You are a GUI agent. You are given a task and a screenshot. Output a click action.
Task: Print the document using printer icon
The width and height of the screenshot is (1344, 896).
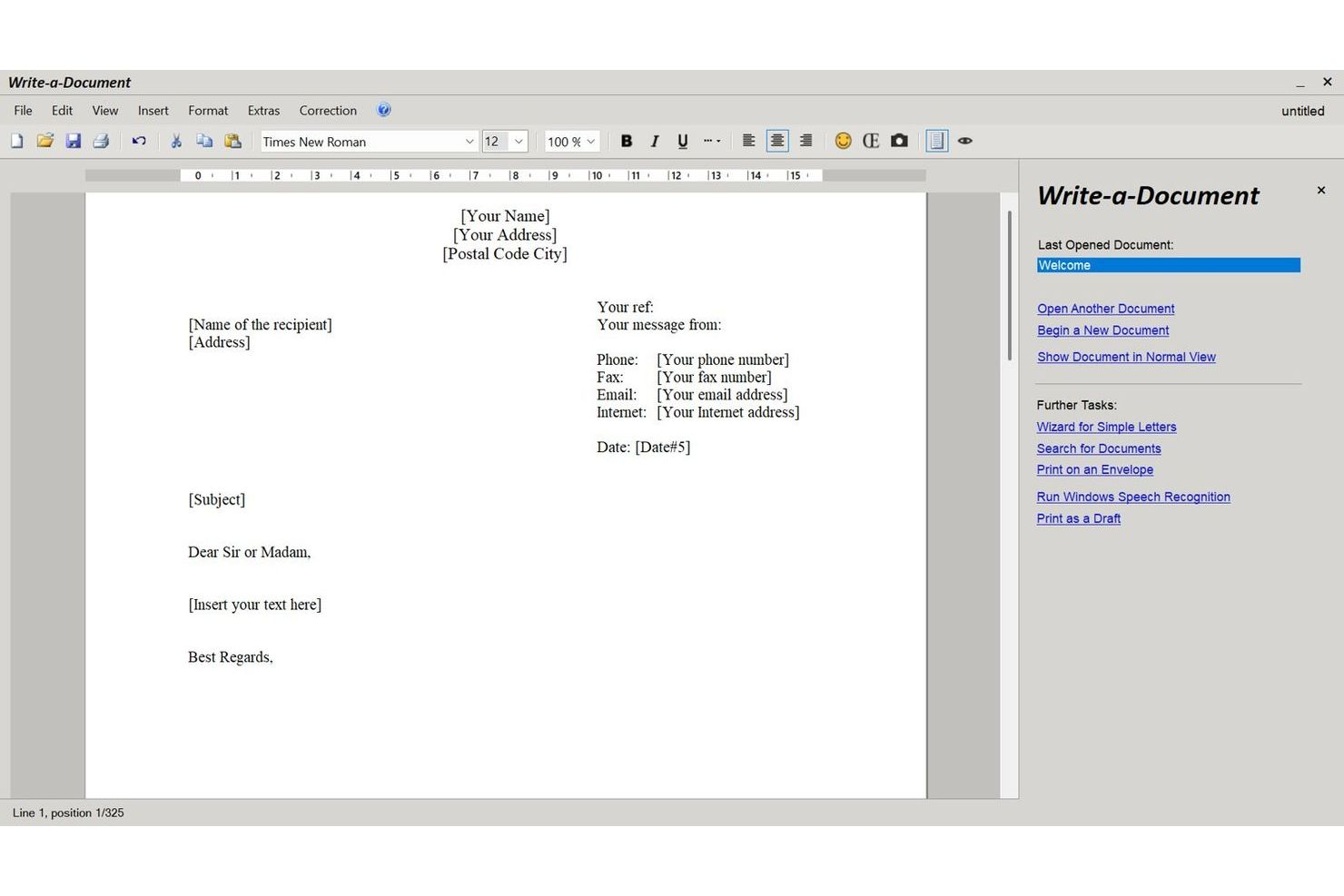tap(101, 141)
